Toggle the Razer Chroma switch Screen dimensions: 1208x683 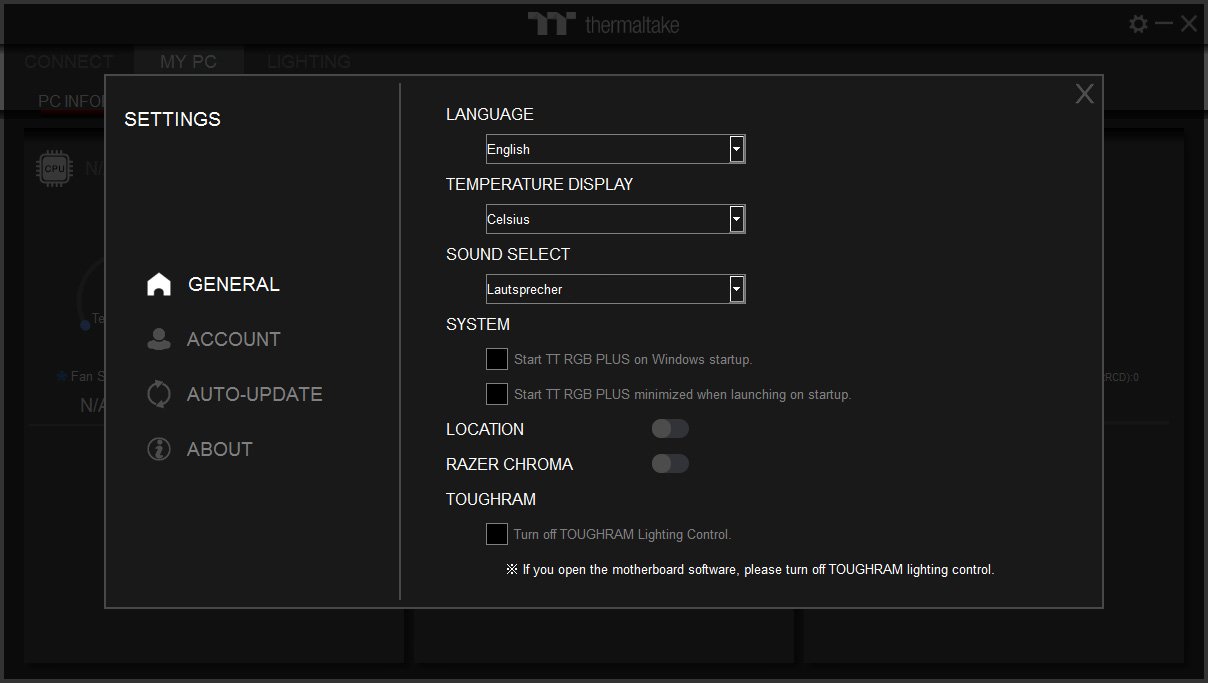[x=670, y=464]
